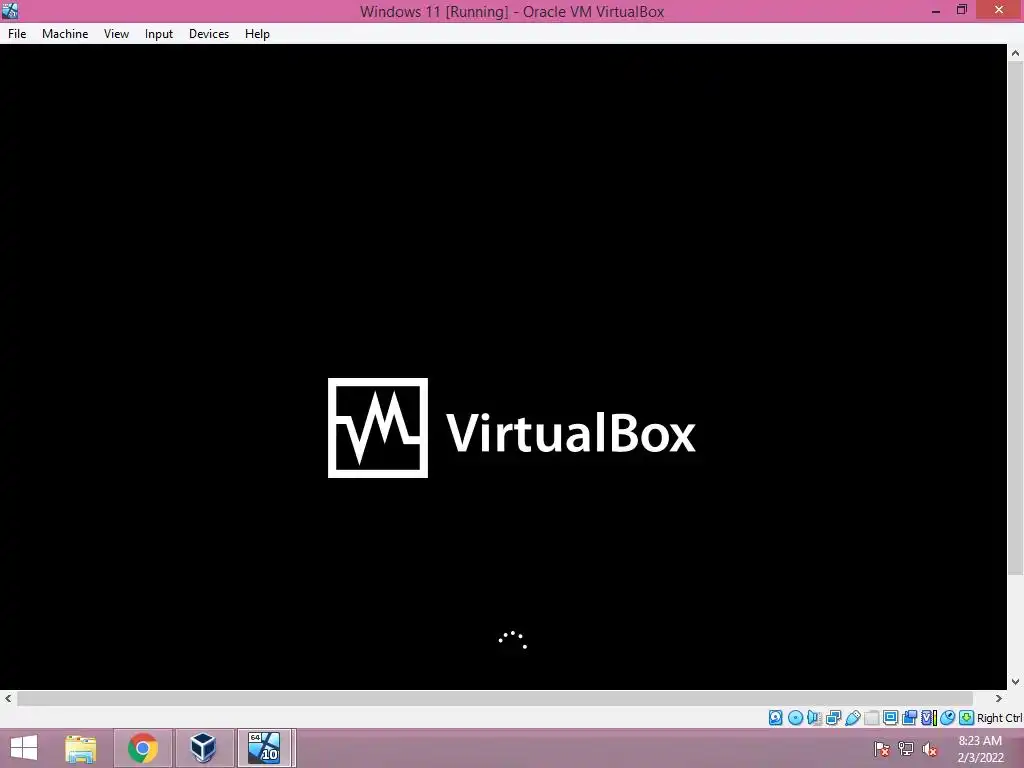Open the Input menu

point(159,34)
